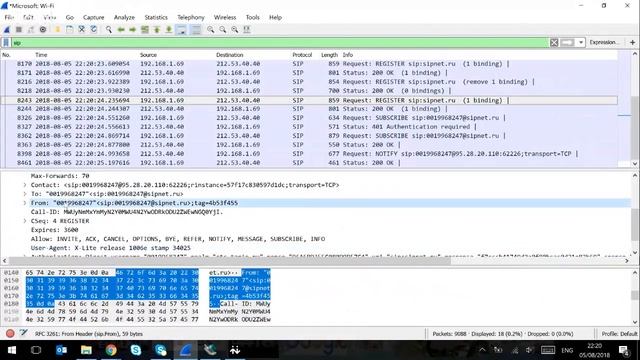Save this capture file
Image resolution: width=640 pixels, height=360 pixels.
tap(69, 29)
